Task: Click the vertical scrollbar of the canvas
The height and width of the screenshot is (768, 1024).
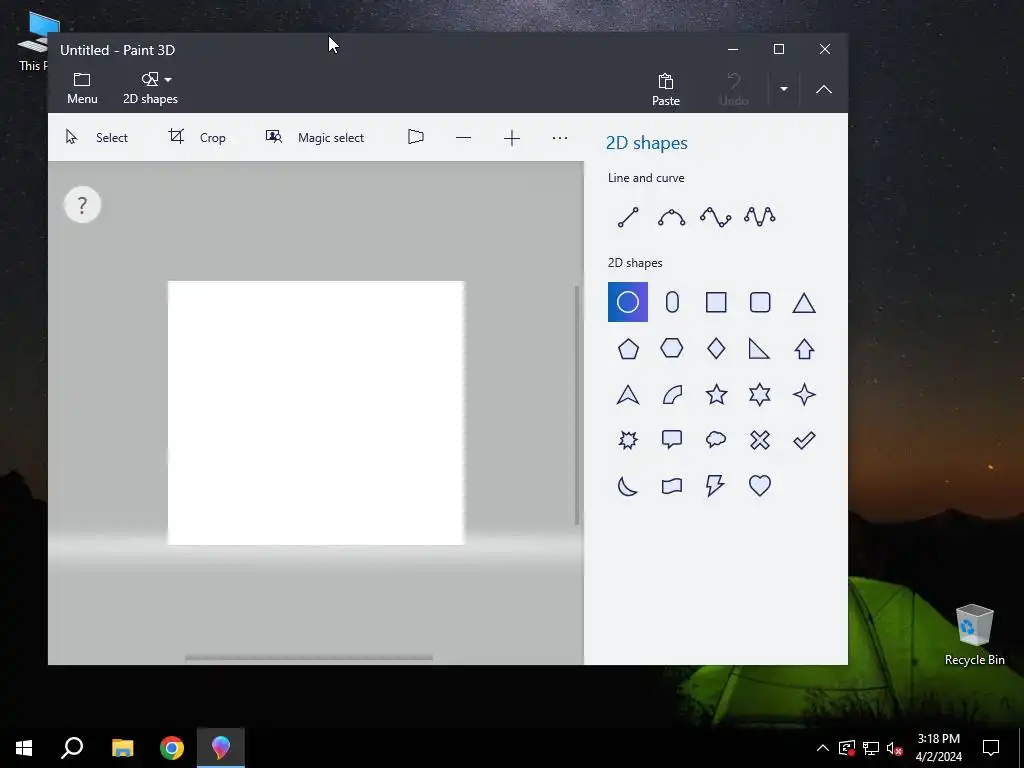Action: 577,405
